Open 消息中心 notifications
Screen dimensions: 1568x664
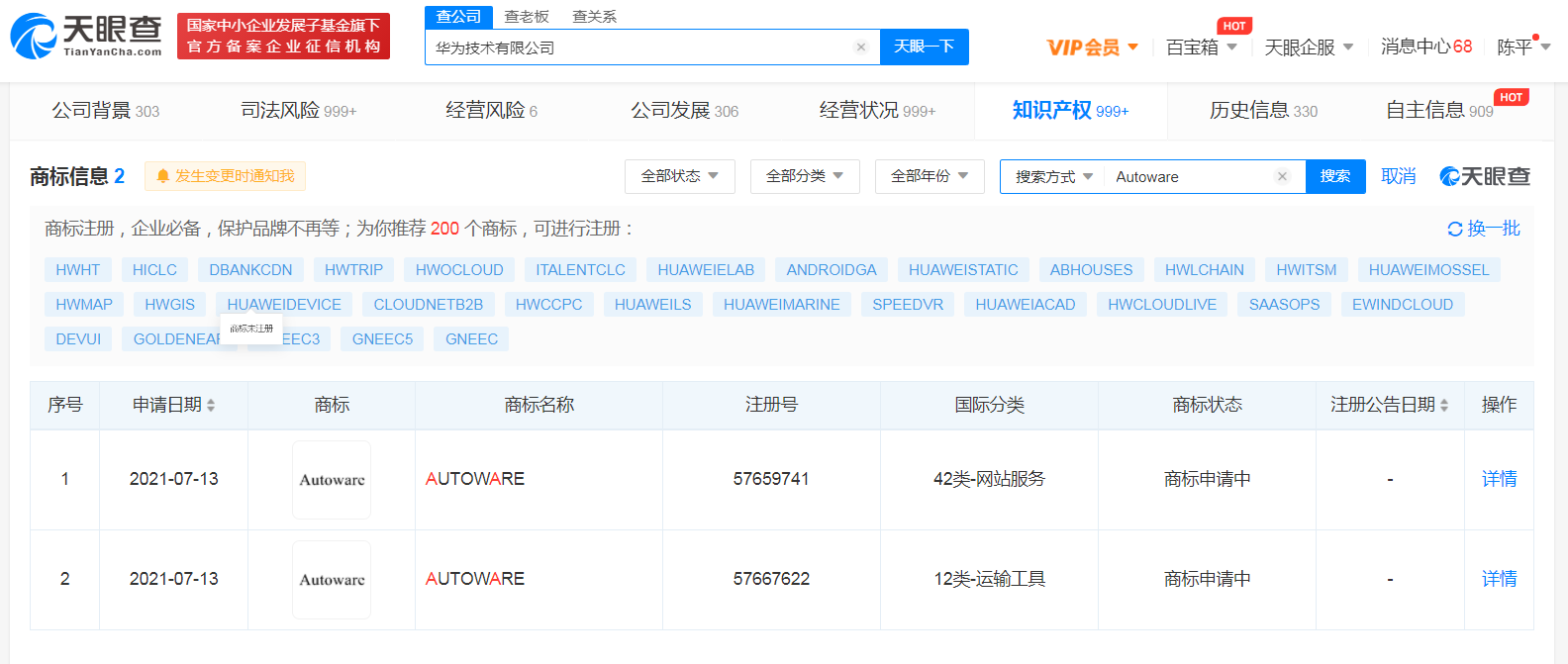pyautogui.click(x=1426, y=47)
